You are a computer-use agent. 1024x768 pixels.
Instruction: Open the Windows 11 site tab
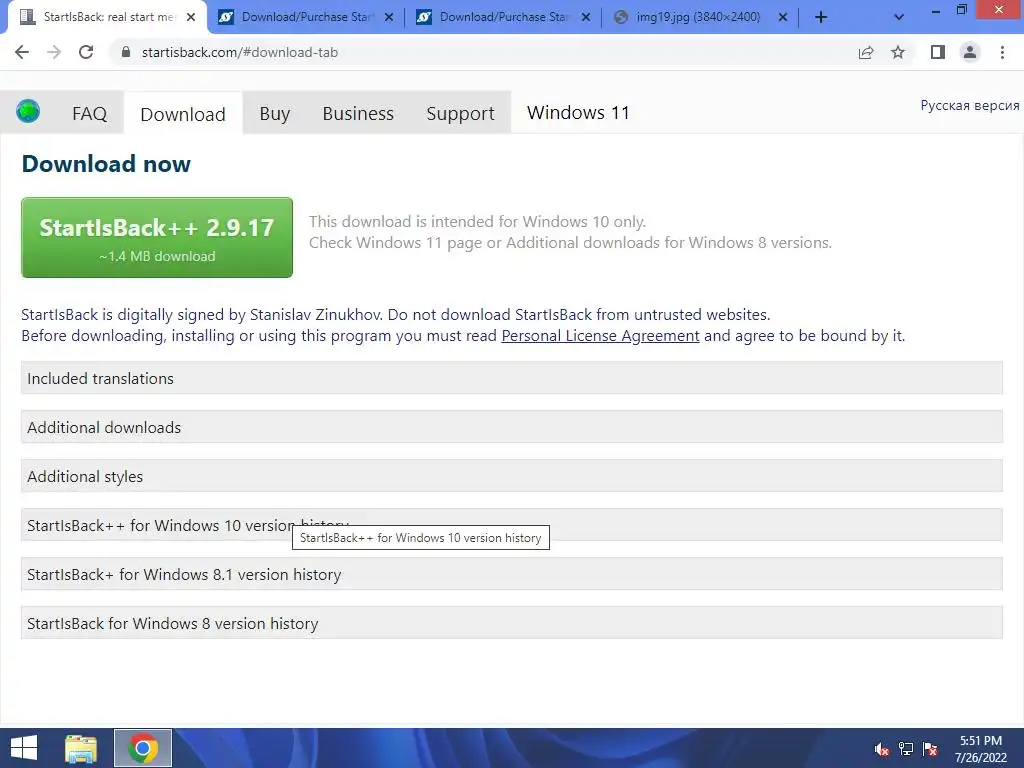tap(578, 113)
